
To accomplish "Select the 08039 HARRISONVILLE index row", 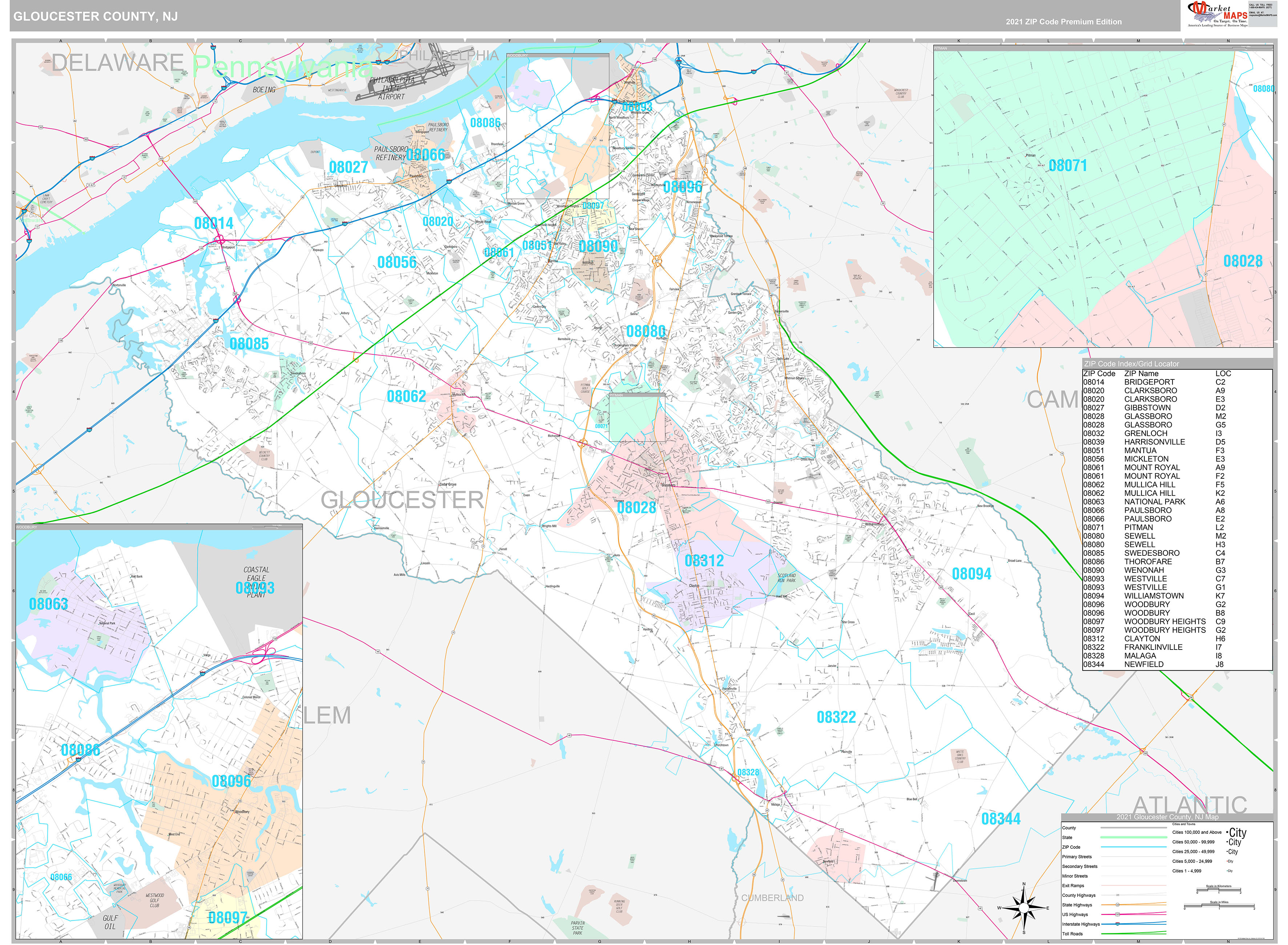I will pyautogui.click(x=1177, y=442).
